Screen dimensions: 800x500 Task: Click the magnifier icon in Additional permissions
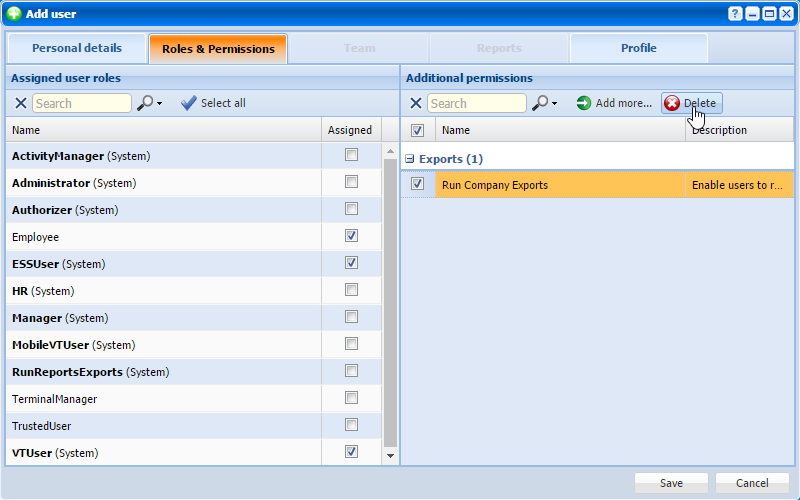tap(540, 103)
